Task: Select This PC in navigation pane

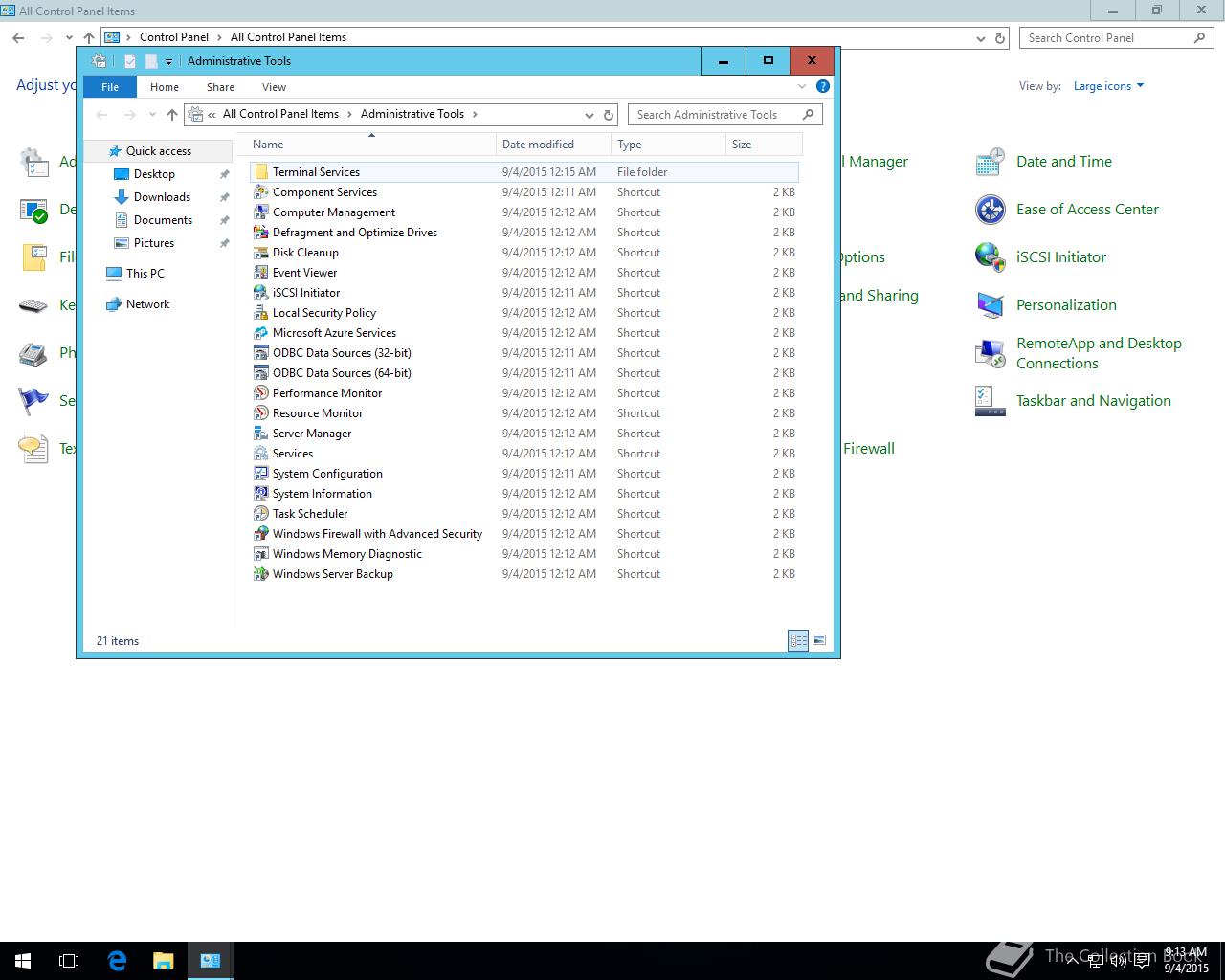Action: 145,274
